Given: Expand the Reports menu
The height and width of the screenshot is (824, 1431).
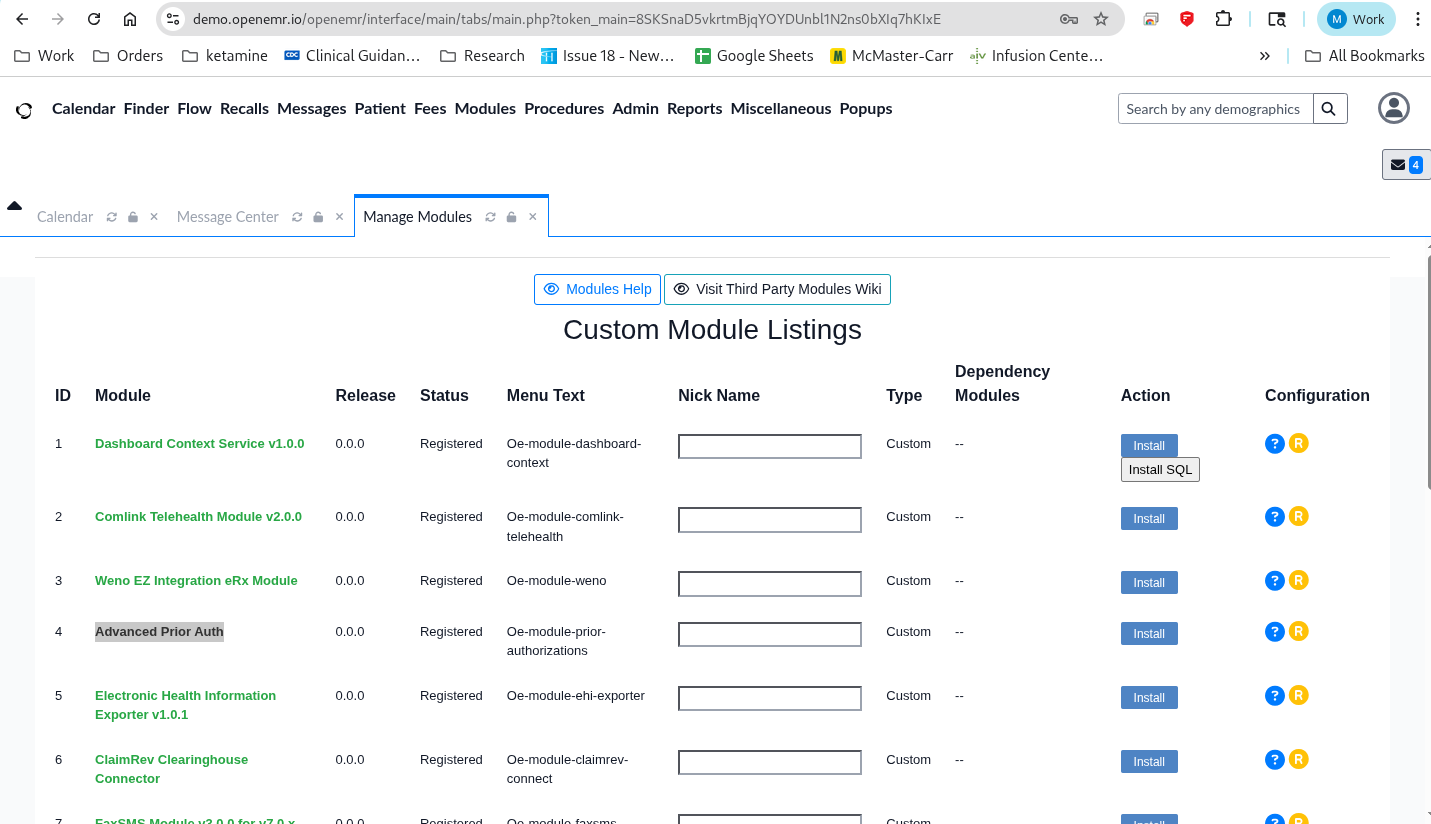Looking at the screenshot, I should pyautogui.click(x=694, y=109).
